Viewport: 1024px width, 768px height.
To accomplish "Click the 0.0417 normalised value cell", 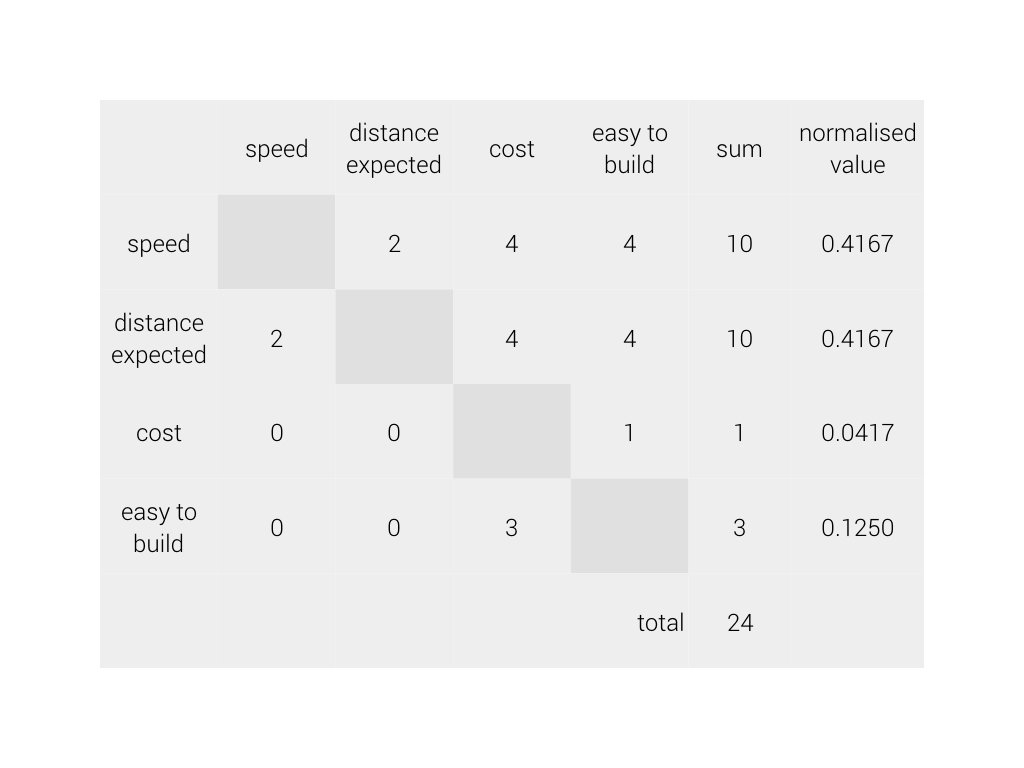I will [857, 432].
